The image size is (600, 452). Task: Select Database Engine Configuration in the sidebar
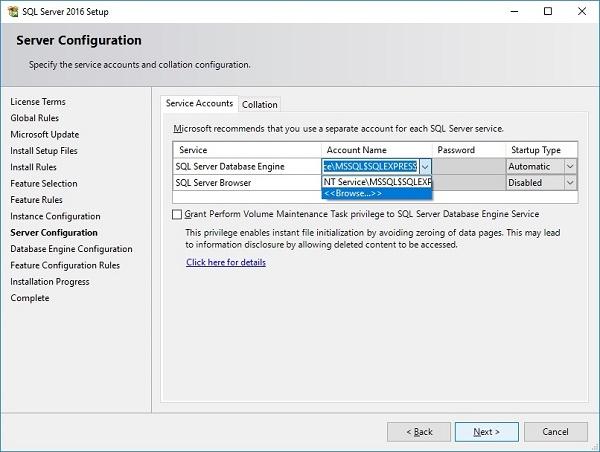(x=71, y=249)
